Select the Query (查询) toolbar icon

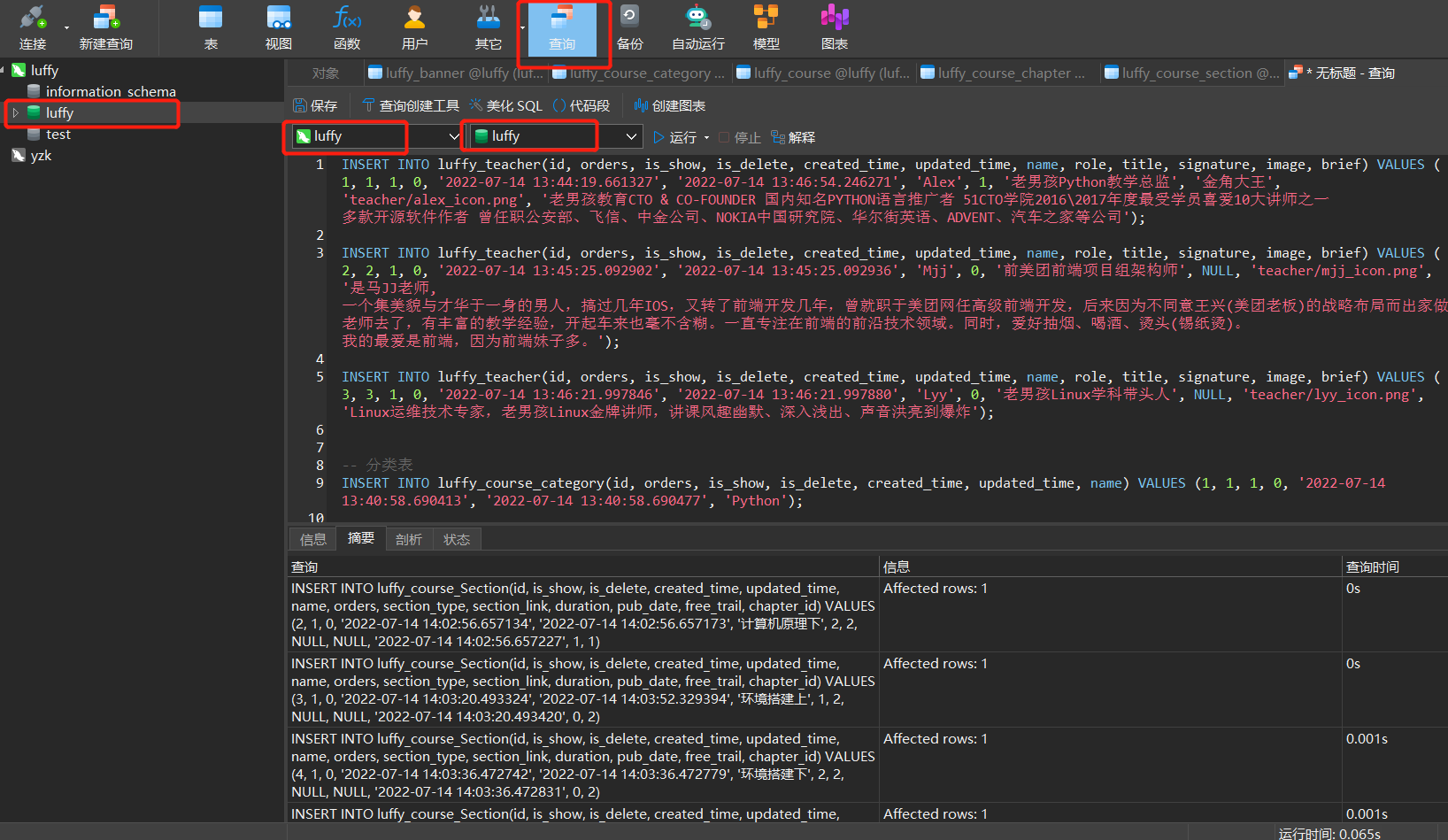tap(562, 28)
